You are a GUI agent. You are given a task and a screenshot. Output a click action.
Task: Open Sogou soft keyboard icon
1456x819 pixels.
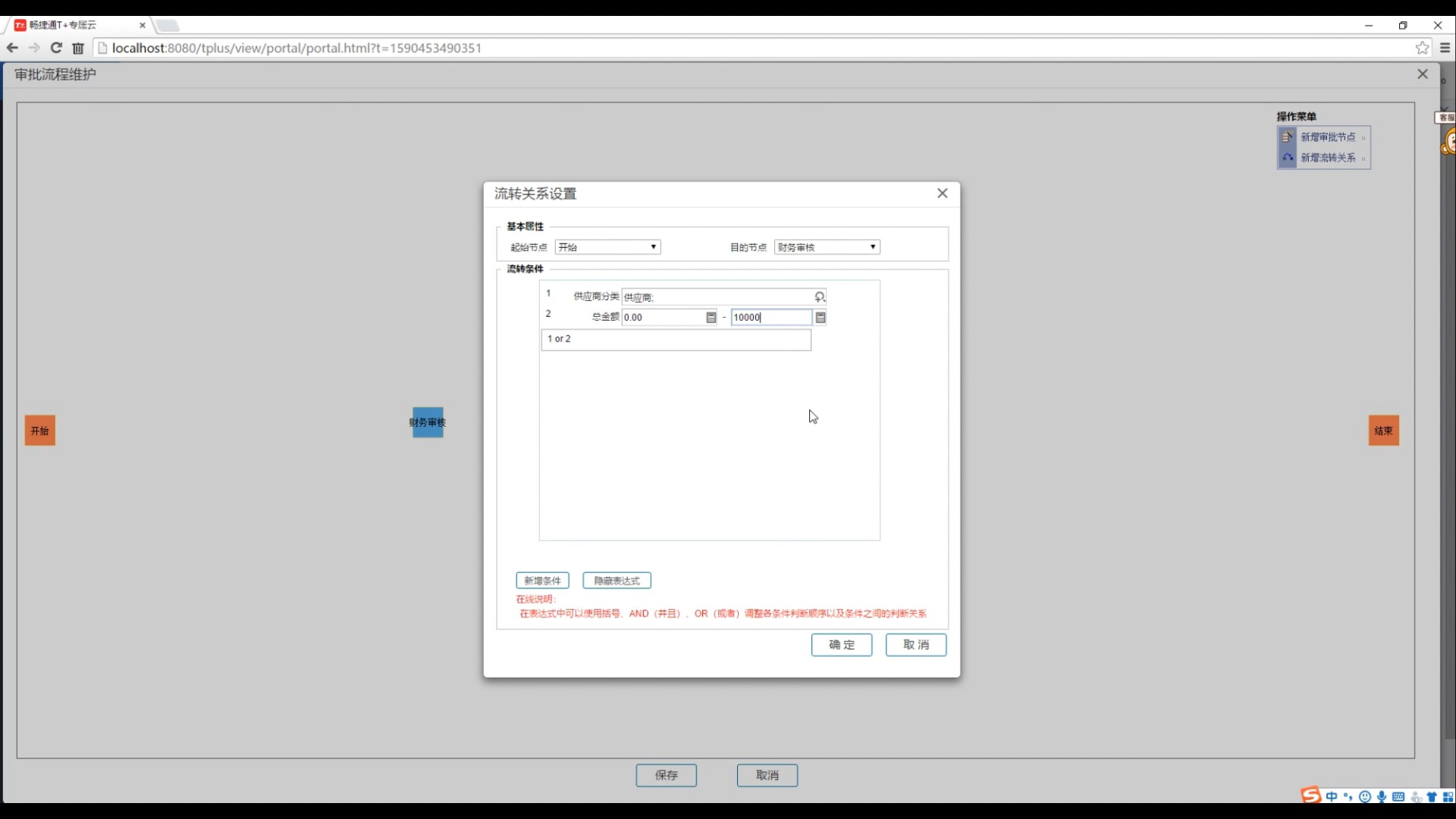click(1398, 796)
